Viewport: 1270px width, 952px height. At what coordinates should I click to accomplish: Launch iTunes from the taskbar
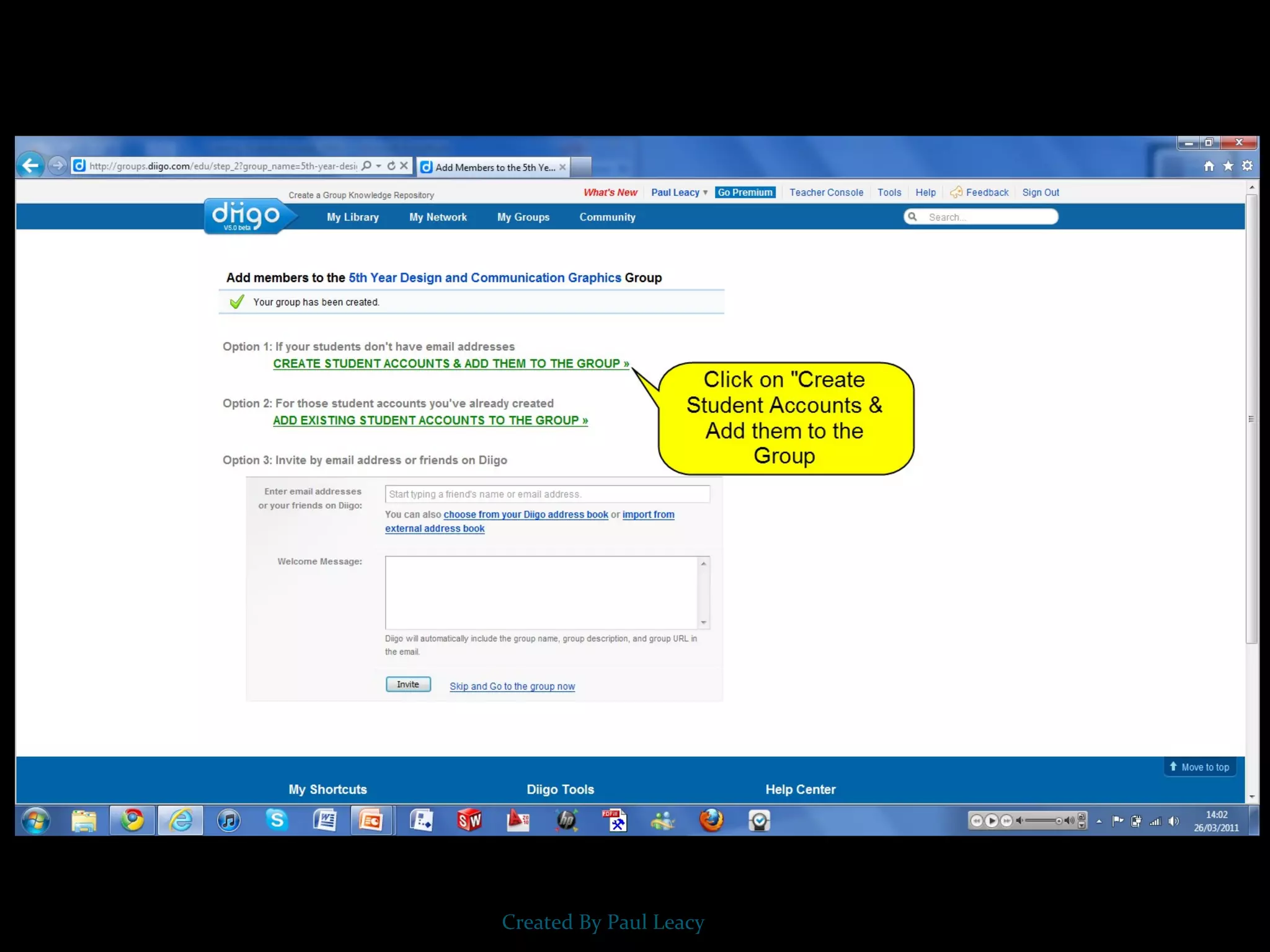[x=229, y=821]
